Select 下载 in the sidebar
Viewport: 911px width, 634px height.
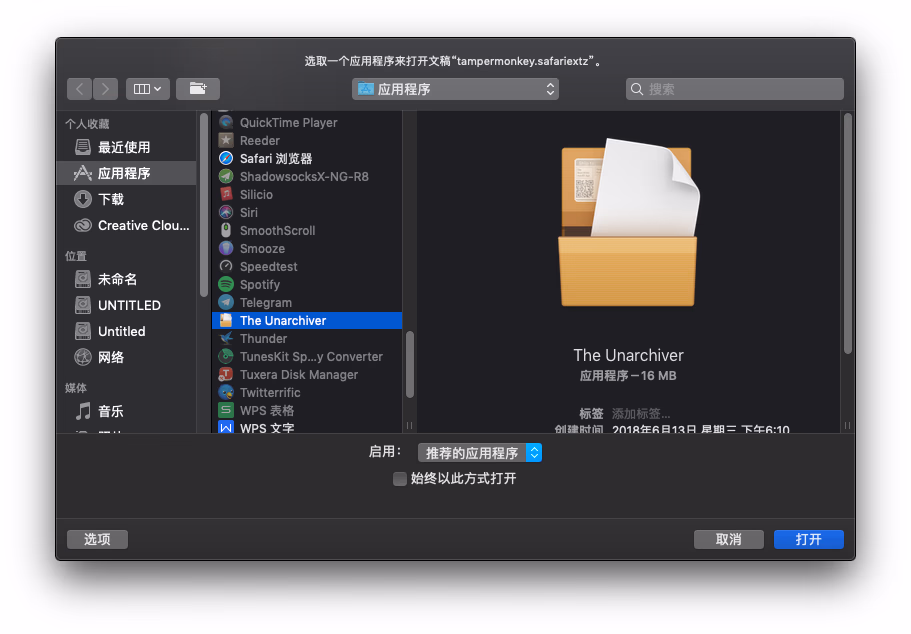pyautogui.click(x=110, y=199)
